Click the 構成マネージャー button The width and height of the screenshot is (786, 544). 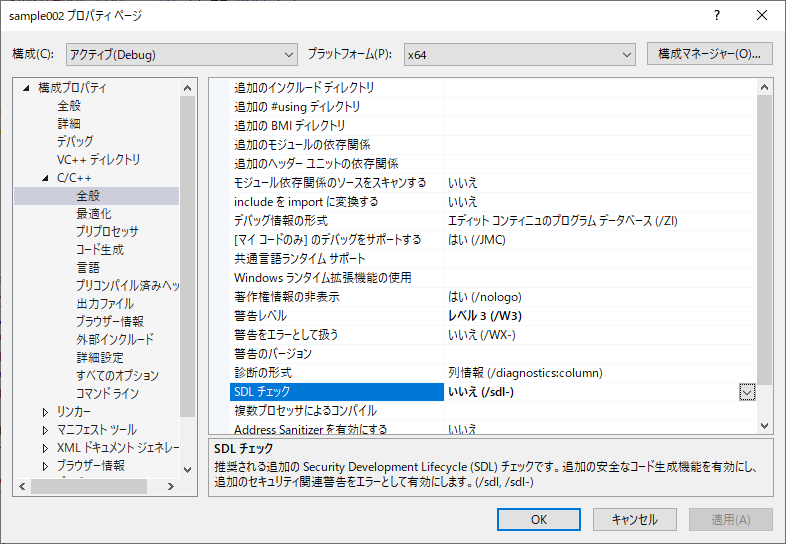click(709, 54)
